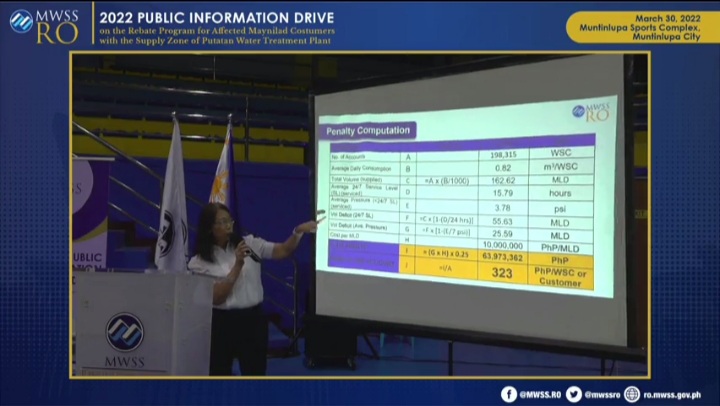Click the 323 result value cell
Image resolution: width=720 pixels, height=406 pixels.
pyautogui.click(x=502, y=273)
